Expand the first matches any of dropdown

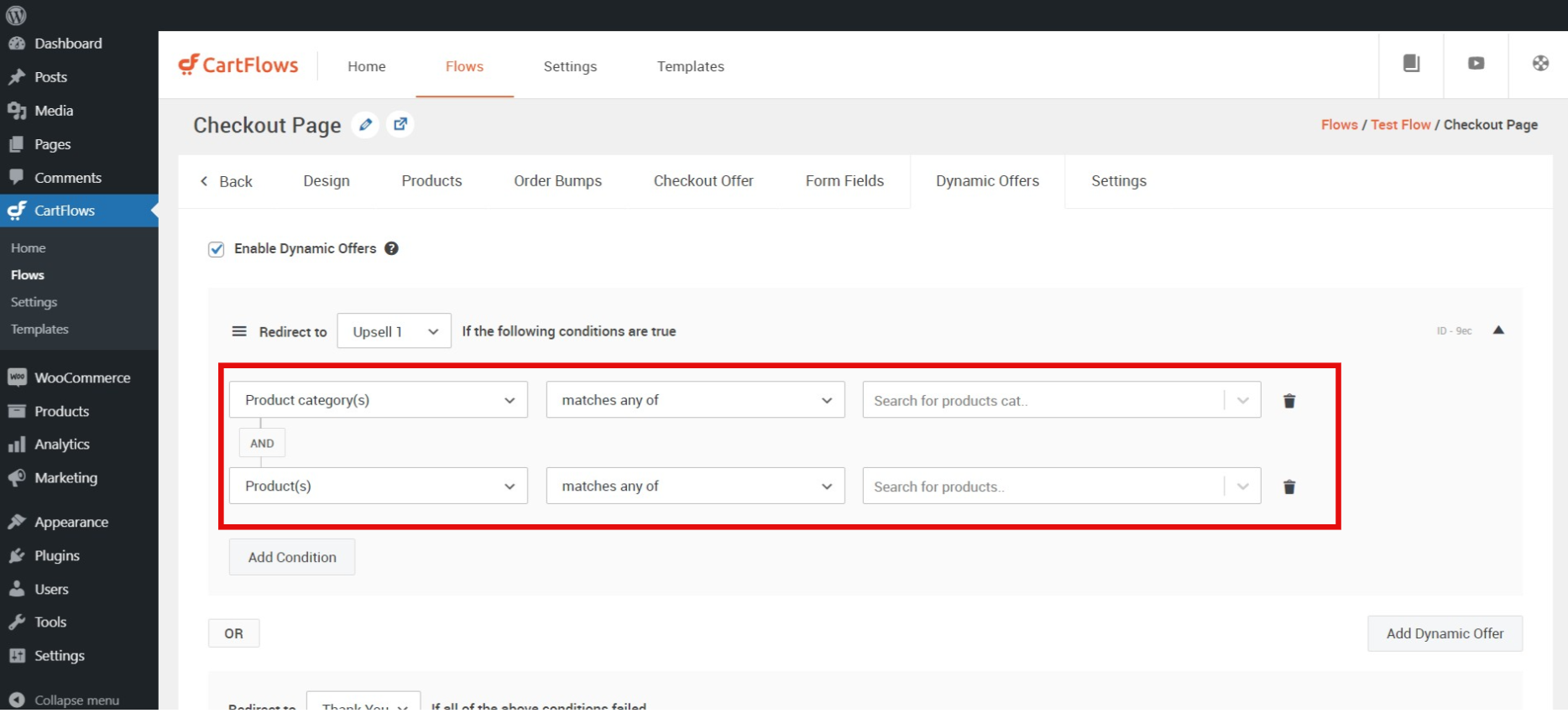pyautogui.click(x=694, y=400)
